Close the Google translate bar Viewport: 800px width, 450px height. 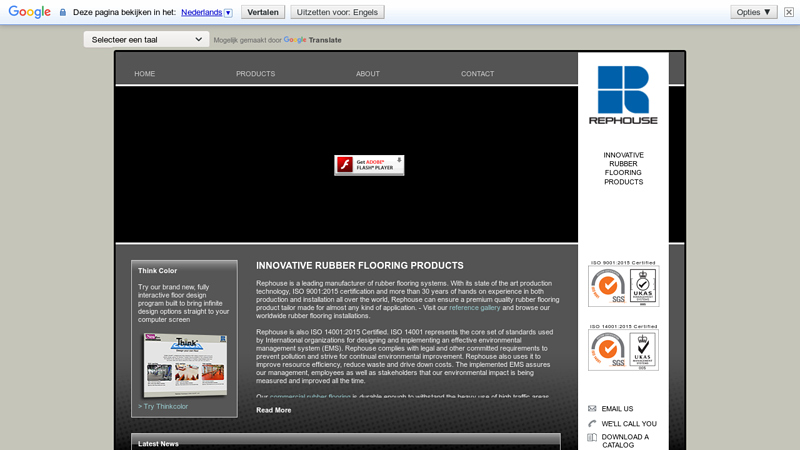pyautogui.click(x=788, y=12)
